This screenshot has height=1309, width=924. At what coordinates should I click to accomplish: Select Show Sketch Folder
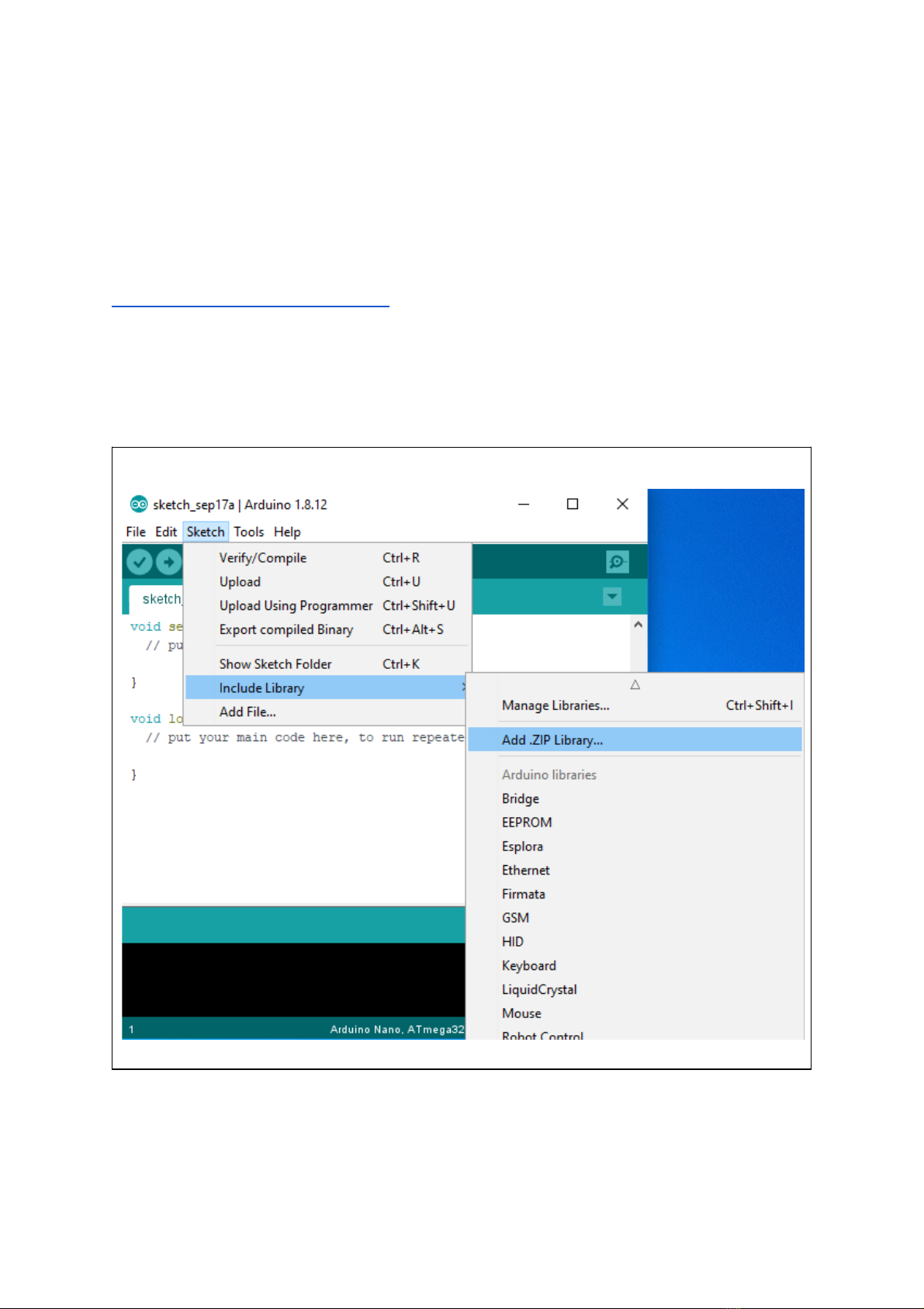(x=327, y=664)
